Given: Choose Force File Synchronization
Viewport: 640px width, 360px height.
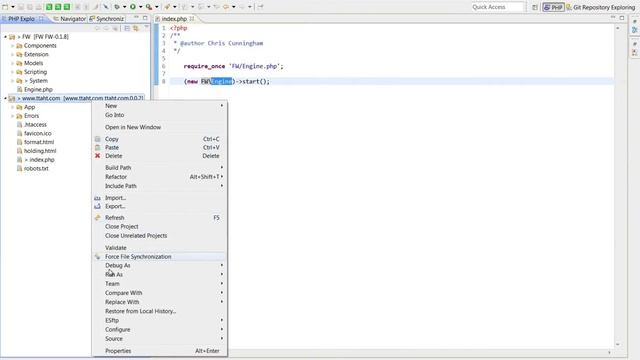Looking at the screenshot, I should coord(159,257).
